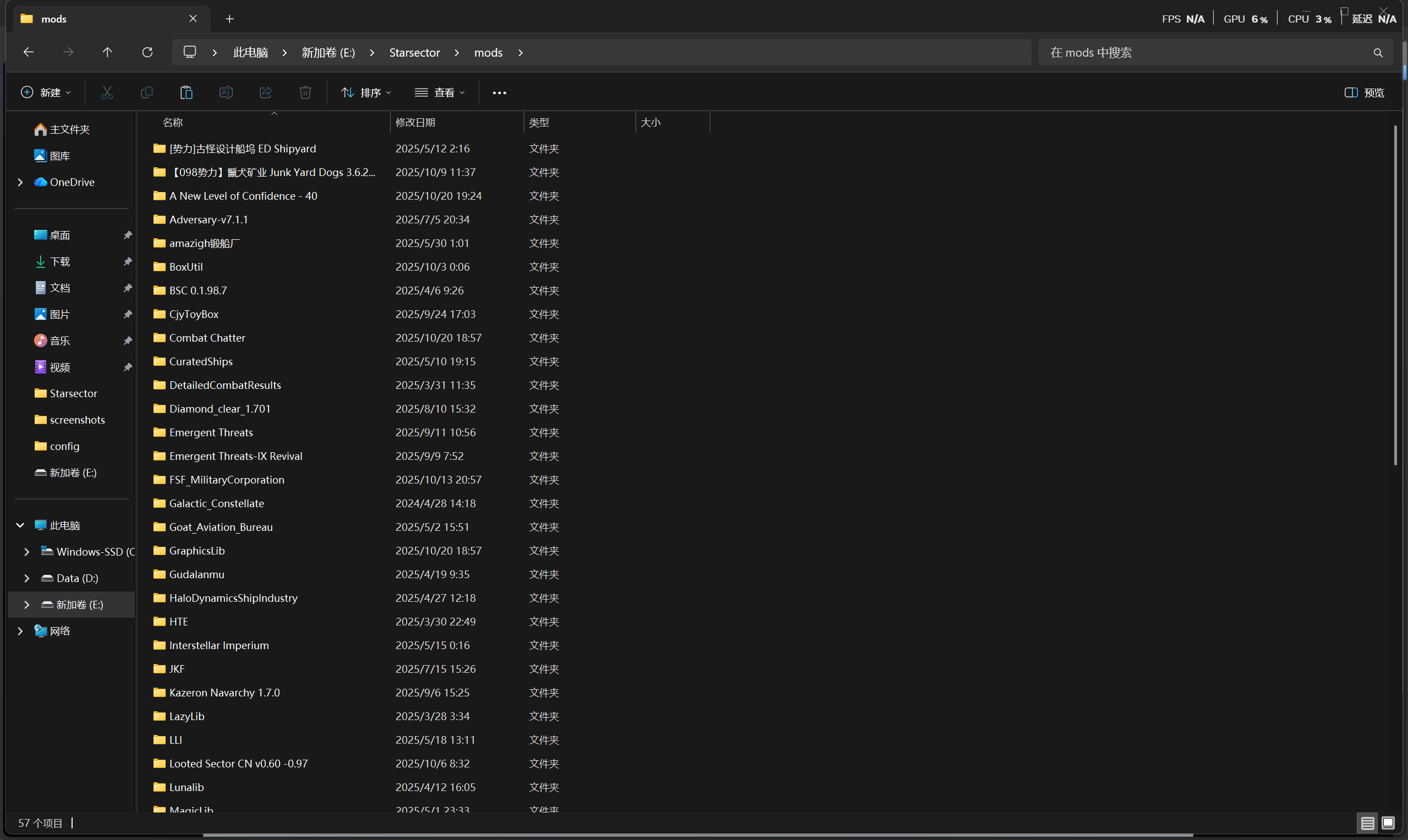The height and width of the screenshot is (840, 1408).
Task: Click Starsector in the address breadcrumb
Action: coord(414,52)
